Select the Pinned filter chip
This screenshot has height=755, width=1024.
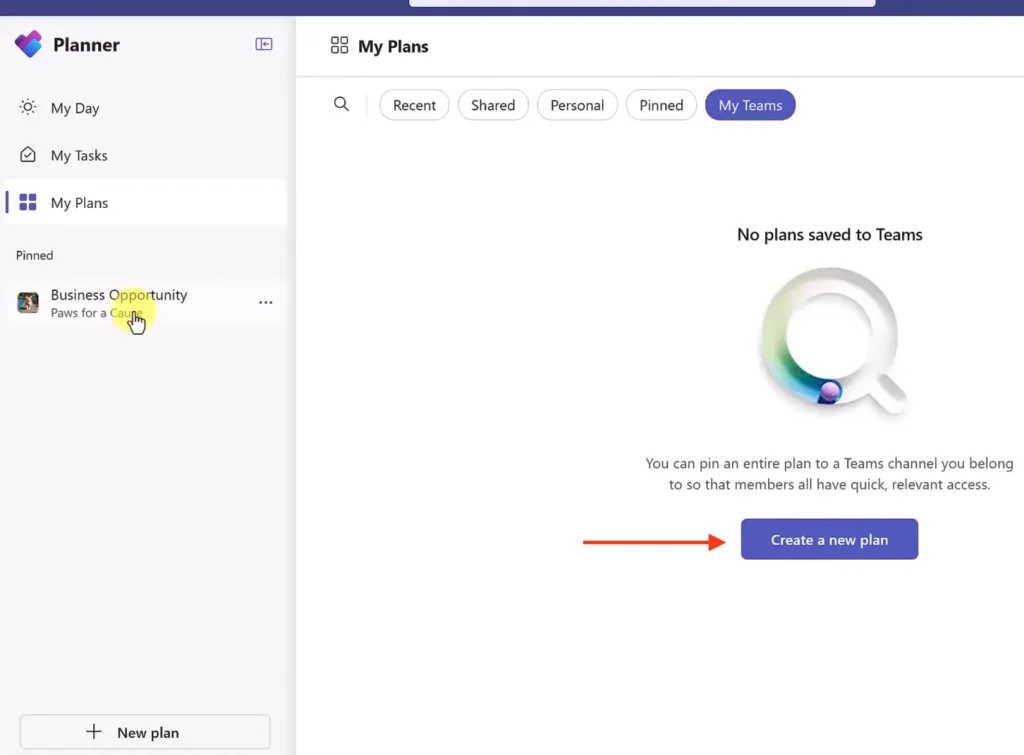click(x=661, y=105)
